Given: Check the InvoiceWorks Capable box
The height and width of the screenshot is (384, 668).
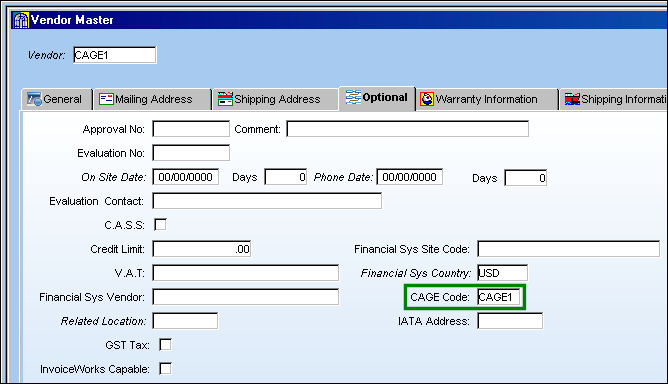Looking at the screenshot, I should [165, 368].
